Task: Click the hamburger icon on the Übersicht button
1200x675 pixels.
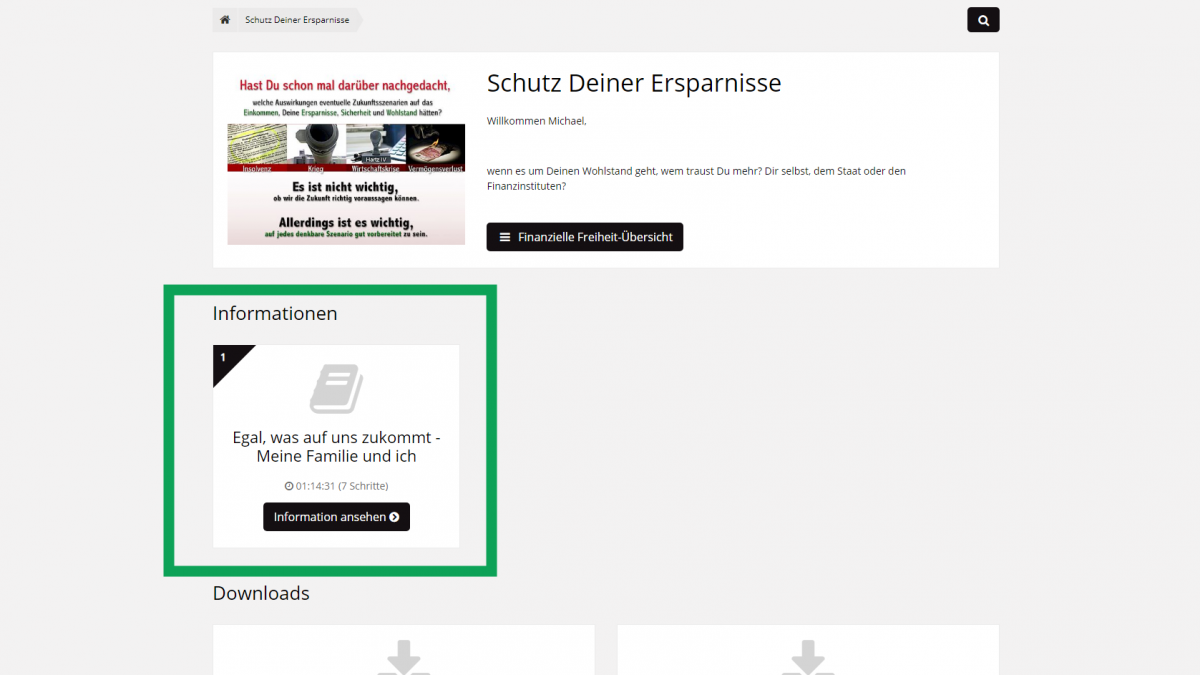Action: click(505, 237)
